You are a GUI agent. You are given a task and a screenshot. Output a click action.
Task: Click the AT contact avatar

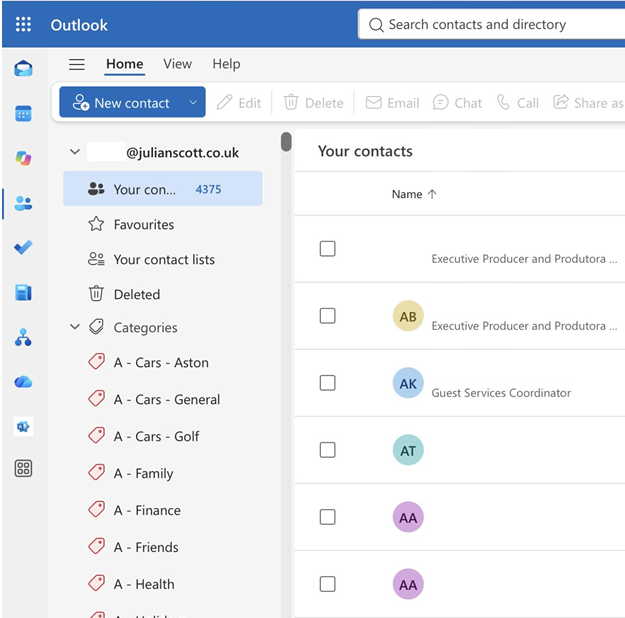(408, 450)
